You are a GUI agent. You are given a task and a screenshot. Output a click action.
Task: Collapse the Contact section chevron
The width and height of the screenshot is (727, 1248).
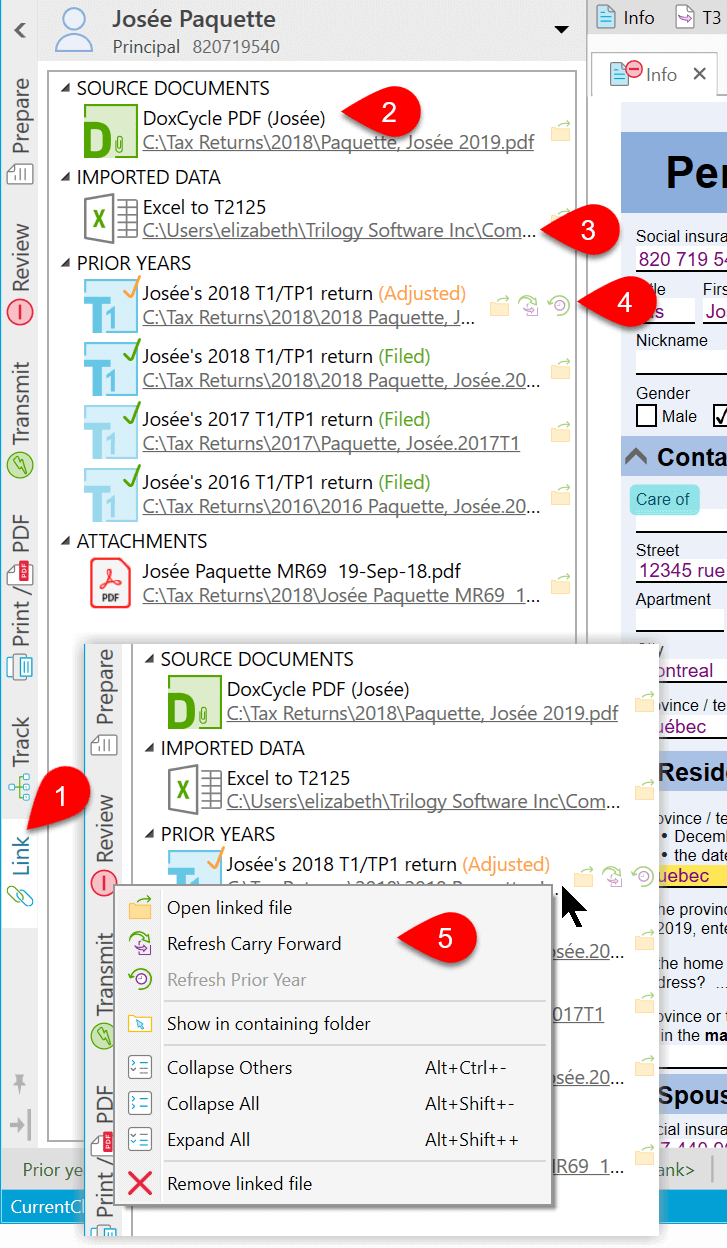(x=635, y=457)
